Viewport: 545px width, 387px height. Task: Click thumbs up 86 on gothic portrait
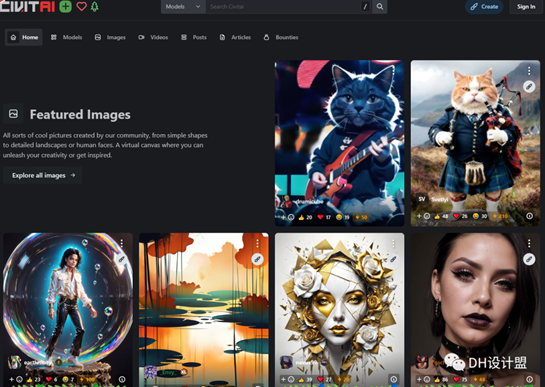coord(441,379)
